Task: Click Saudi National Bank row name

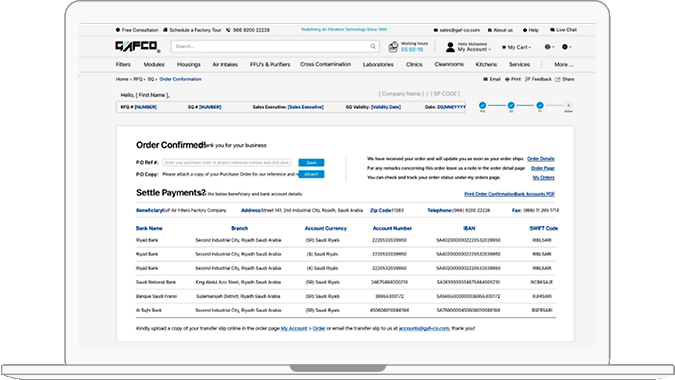Action: [x=156, y=282]
